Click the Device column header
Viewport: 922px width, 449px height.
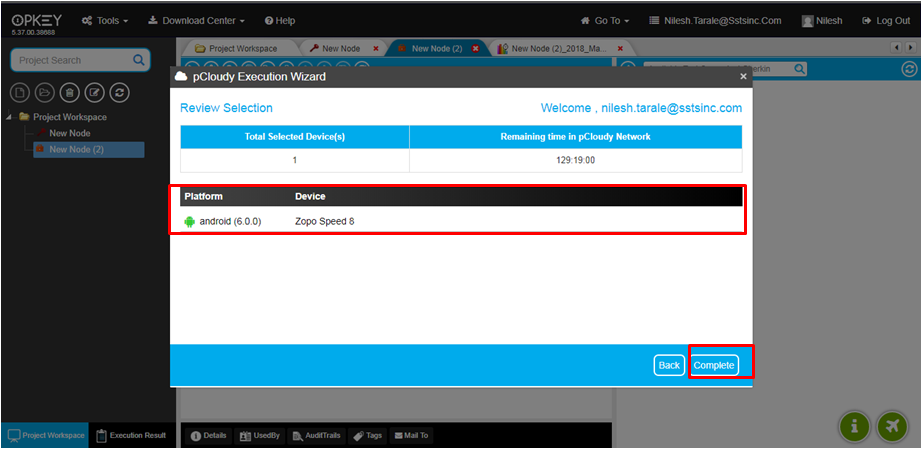tap(310, 196)
